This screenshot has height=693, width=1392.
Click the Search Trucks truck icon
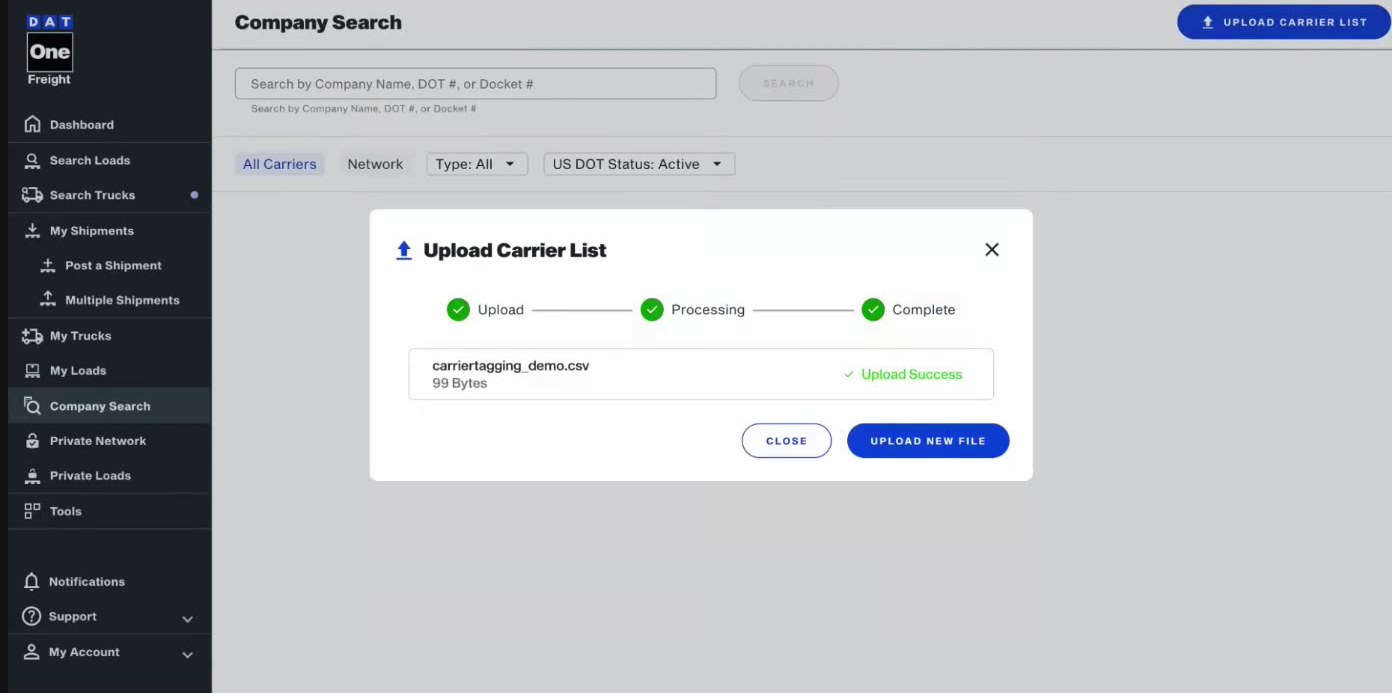[32, 195]
